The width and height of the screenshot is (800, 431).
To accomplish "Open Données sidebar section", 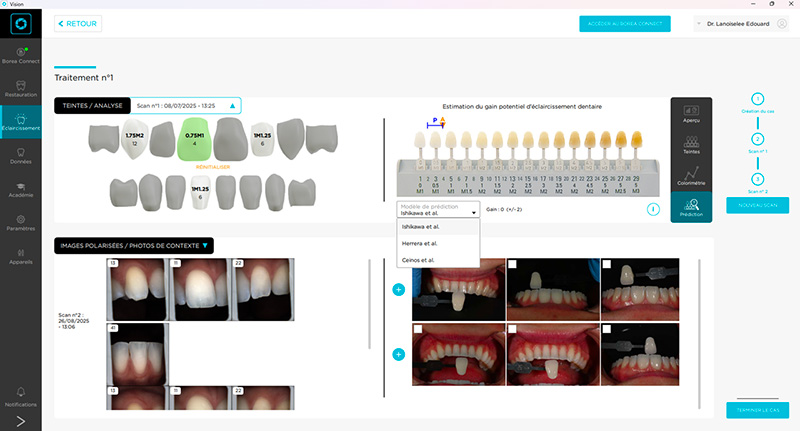I will point(20,156).
